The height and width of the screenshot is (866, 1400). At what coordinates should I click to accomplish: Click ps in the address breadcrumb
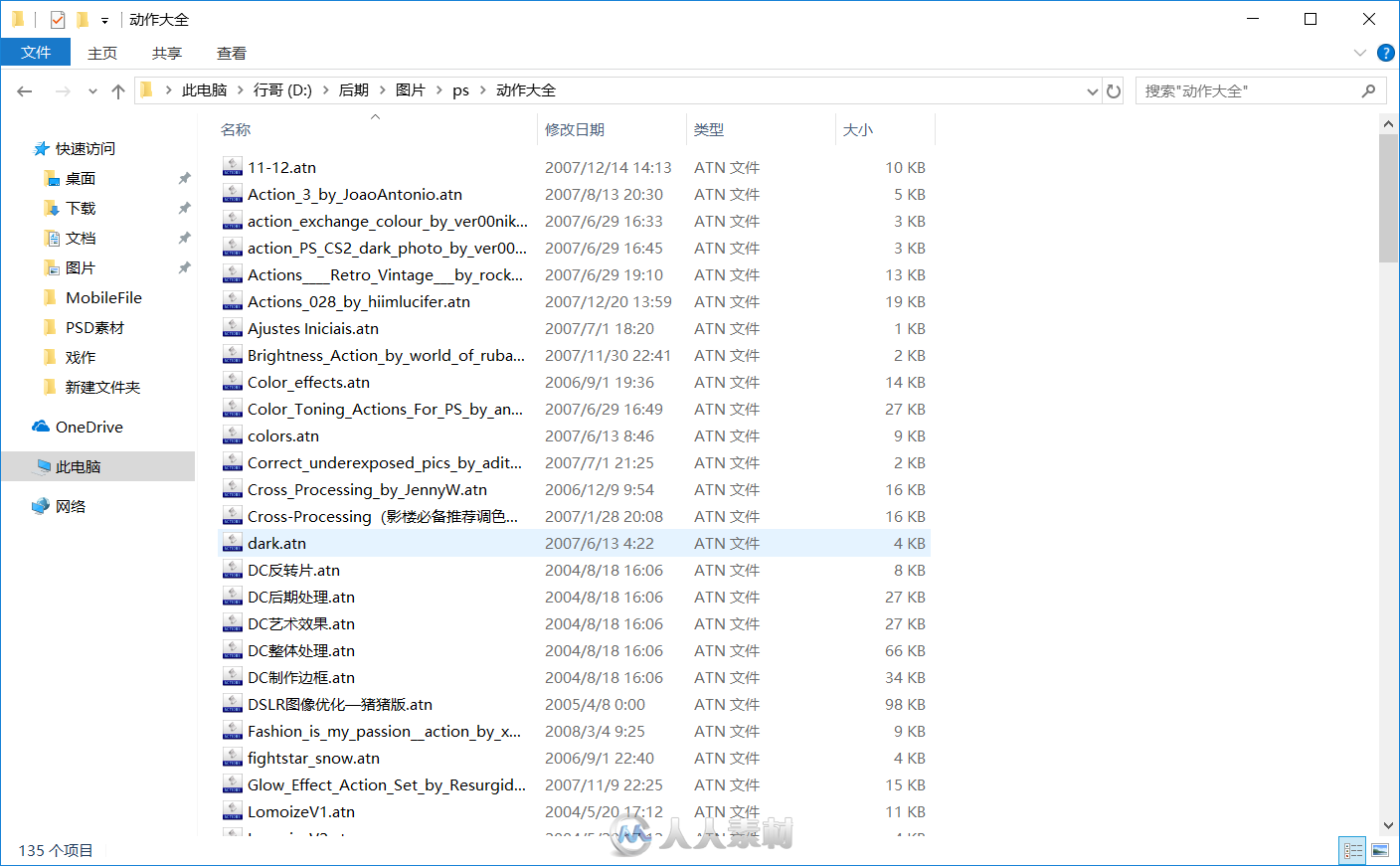461,90
